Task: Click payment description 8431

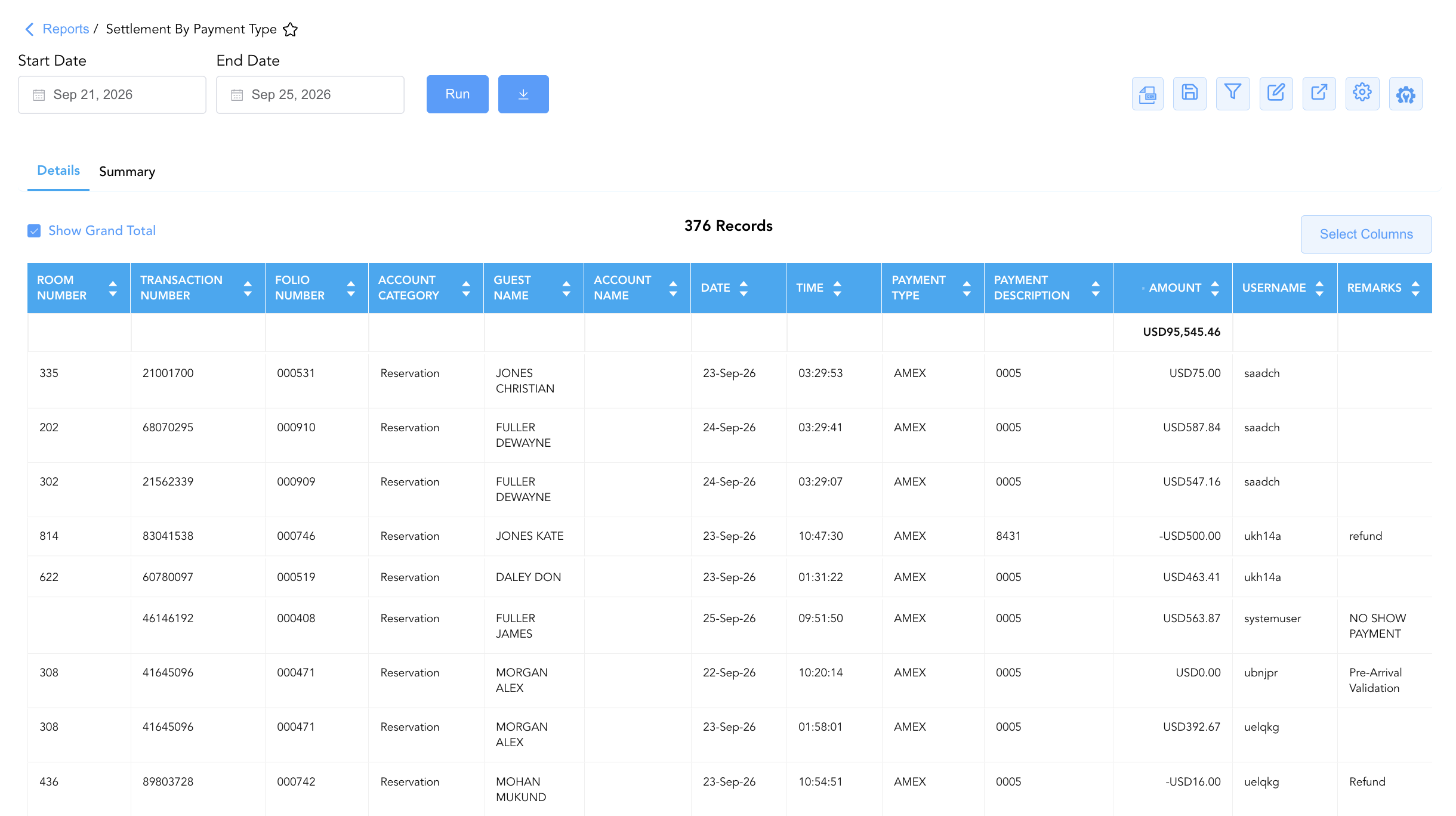Action: [x=1008, y=536]
